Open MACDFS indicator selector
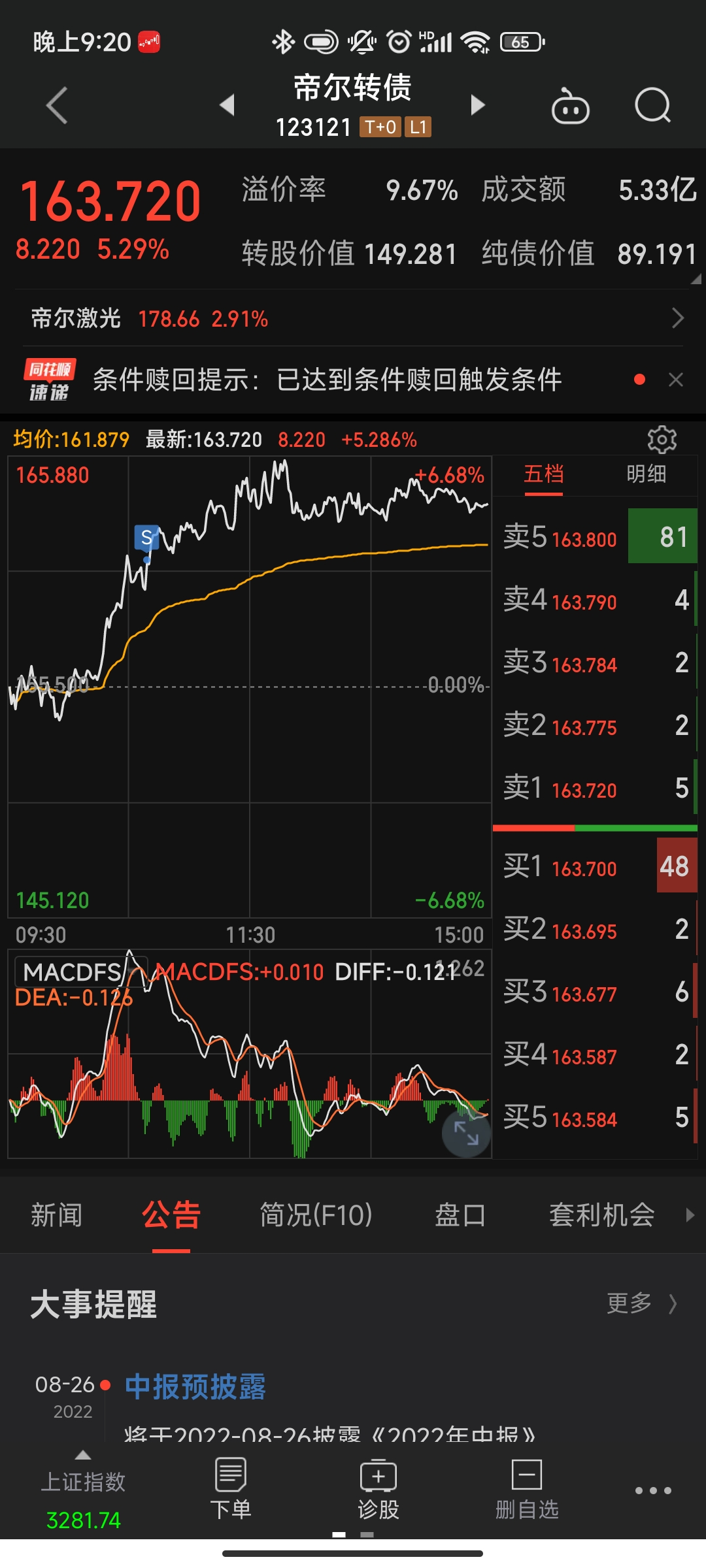The height and width of the screenshot is (1568, 706). (x=81, y=972)
